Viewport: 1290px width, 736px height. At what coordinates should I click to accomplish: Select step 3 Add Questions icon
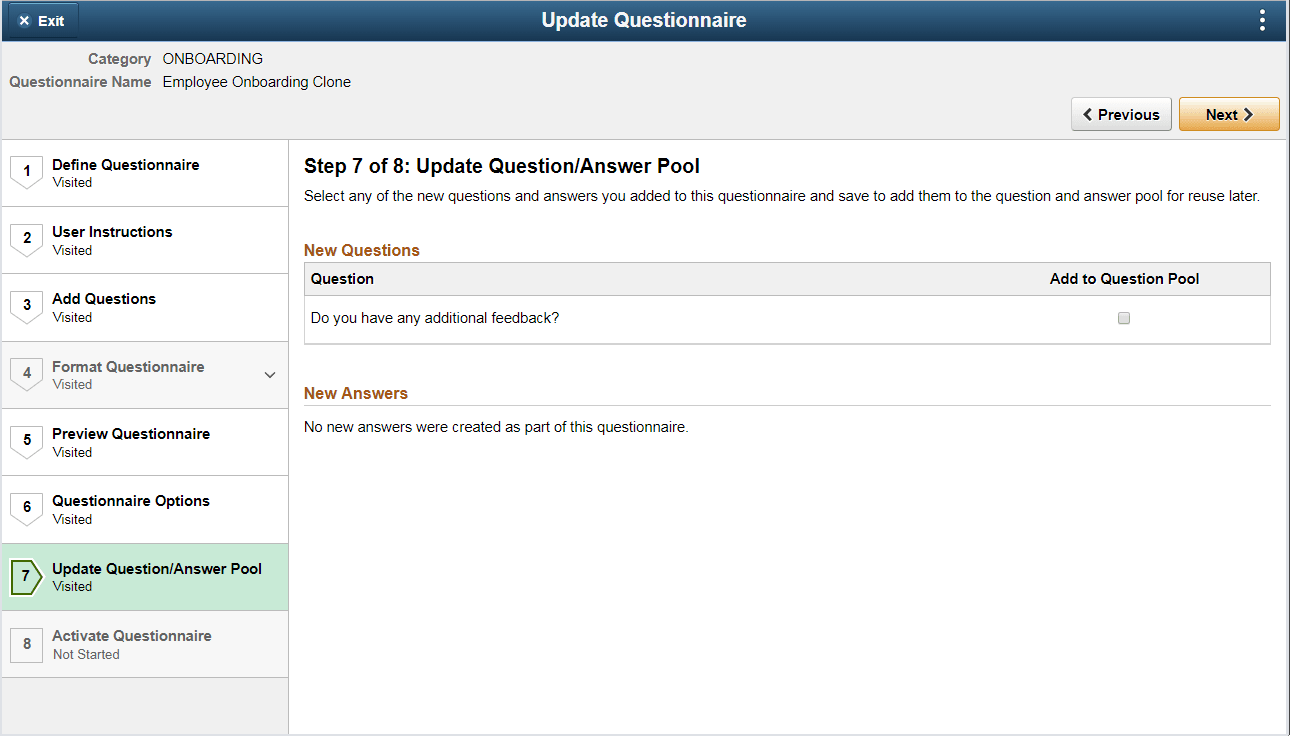[x=26, y=307]
